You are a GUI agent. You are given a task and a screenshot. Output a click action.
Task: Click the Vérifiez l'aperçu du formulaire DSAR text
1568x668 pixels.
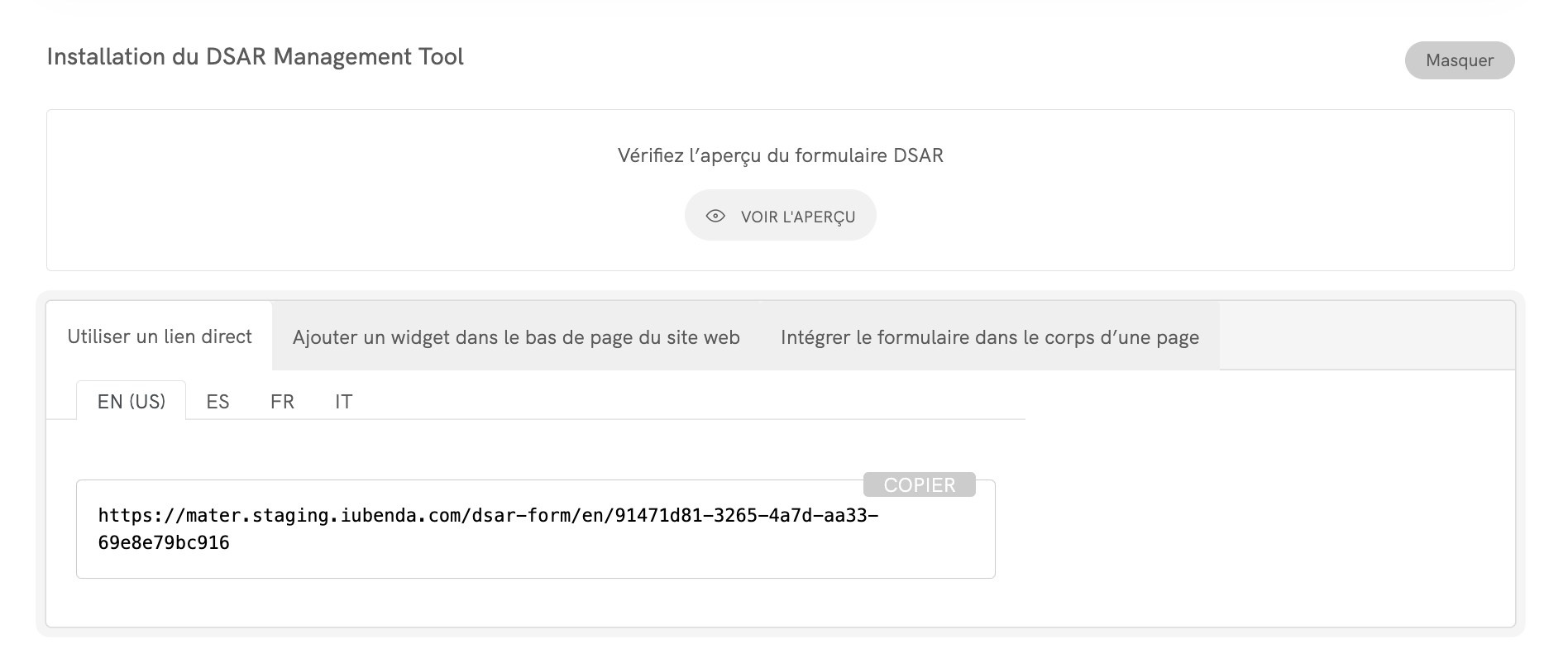point(780,155)
